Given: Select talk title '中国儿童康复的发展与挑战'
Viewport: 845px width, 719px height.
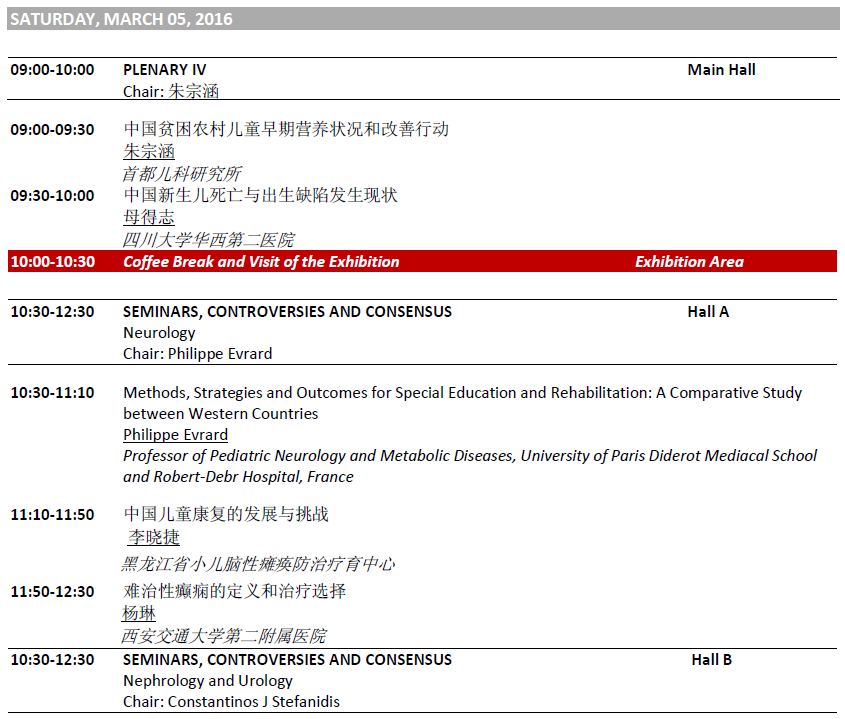Looking at the screenshot, I should coord(226,514).
